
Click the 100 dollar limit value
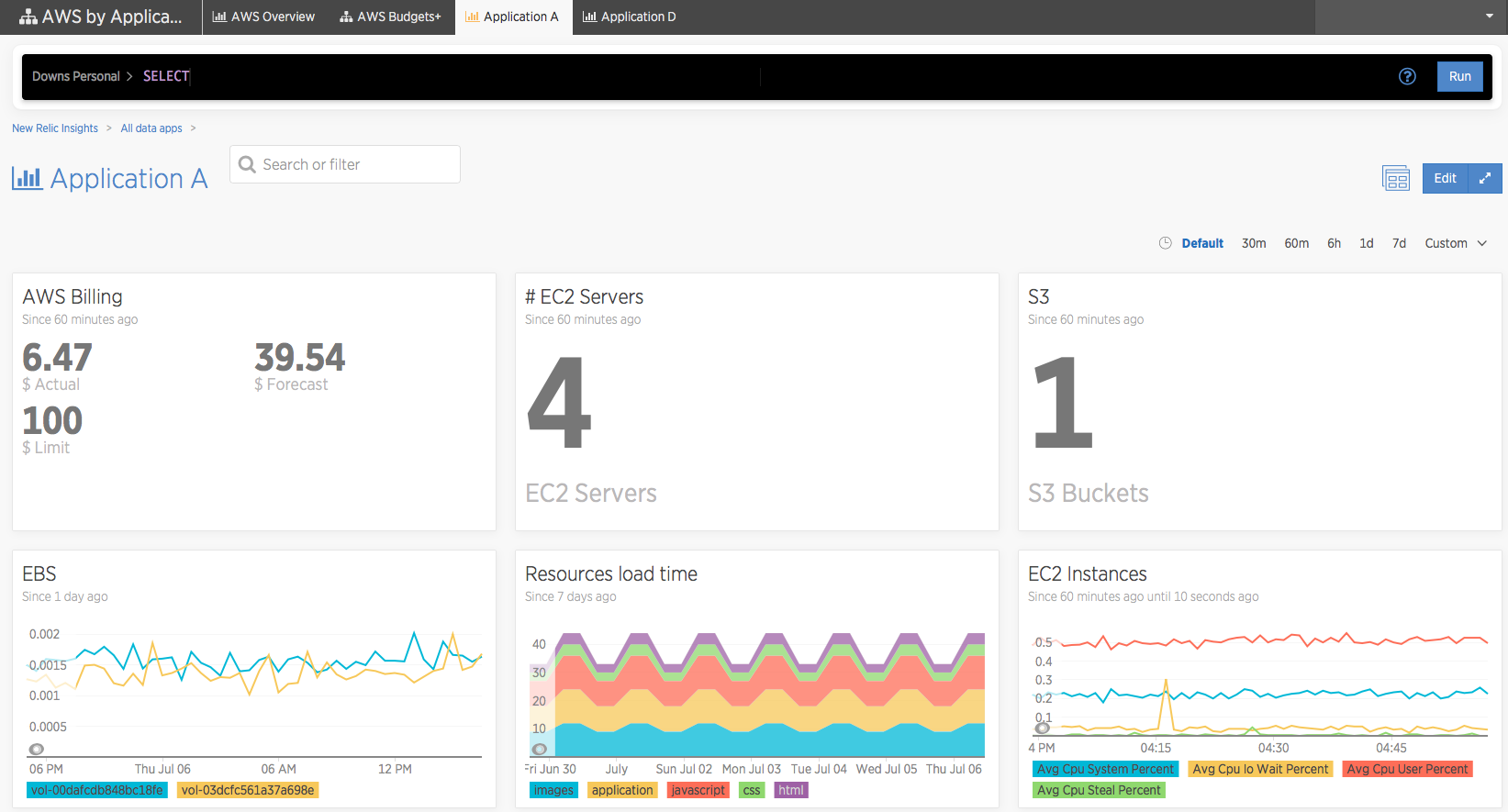click(x=52, y=420)
